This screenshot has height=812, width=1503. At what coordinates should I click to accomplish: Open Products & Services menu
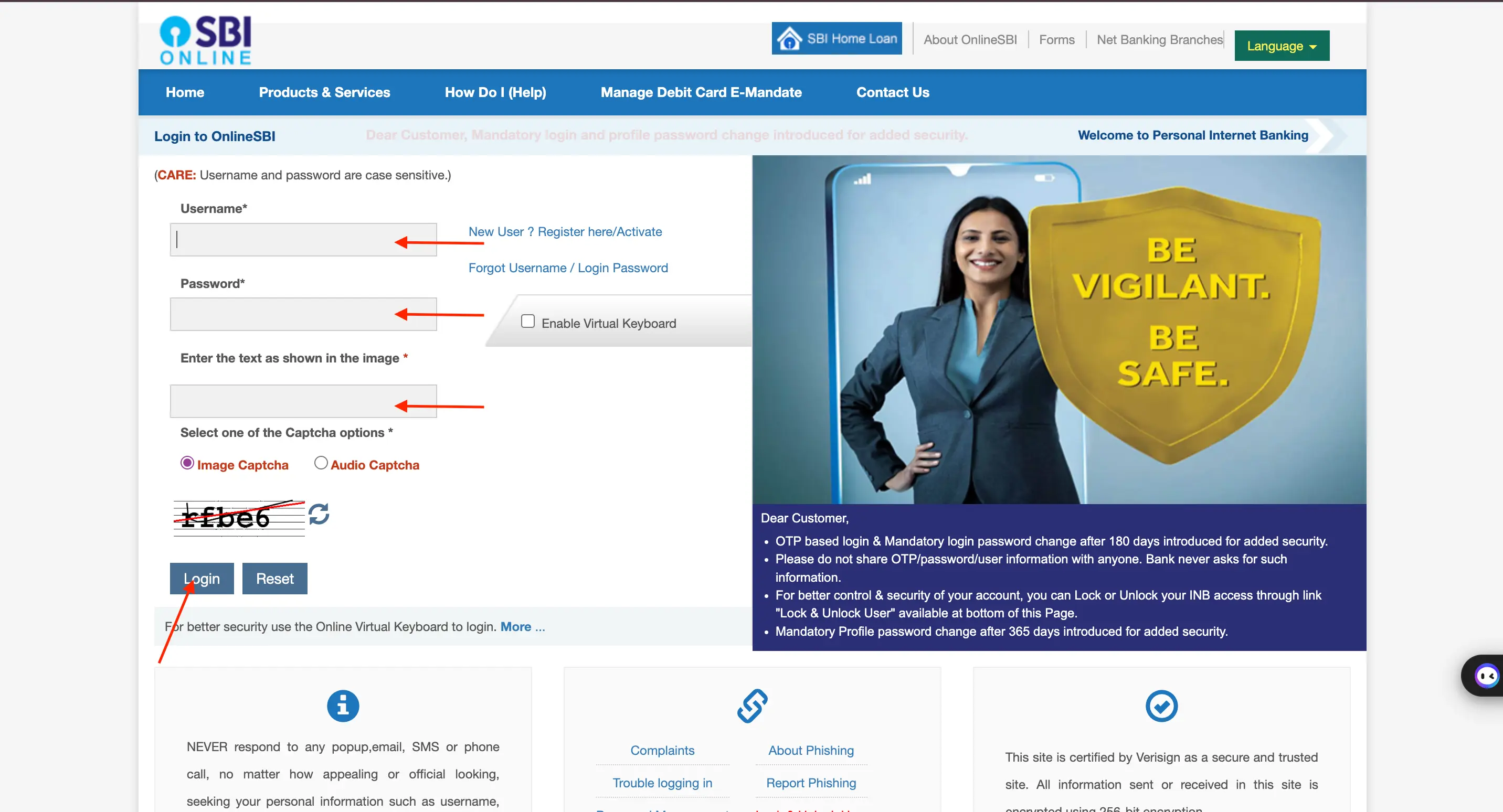tap(324, 92)
